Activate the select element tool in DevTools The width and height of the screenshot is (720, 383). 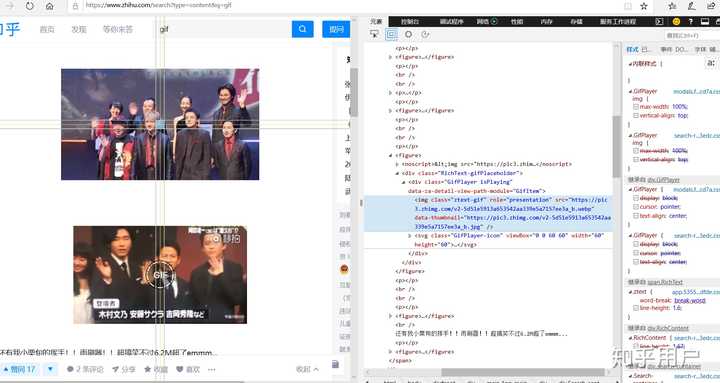(375, 34)
